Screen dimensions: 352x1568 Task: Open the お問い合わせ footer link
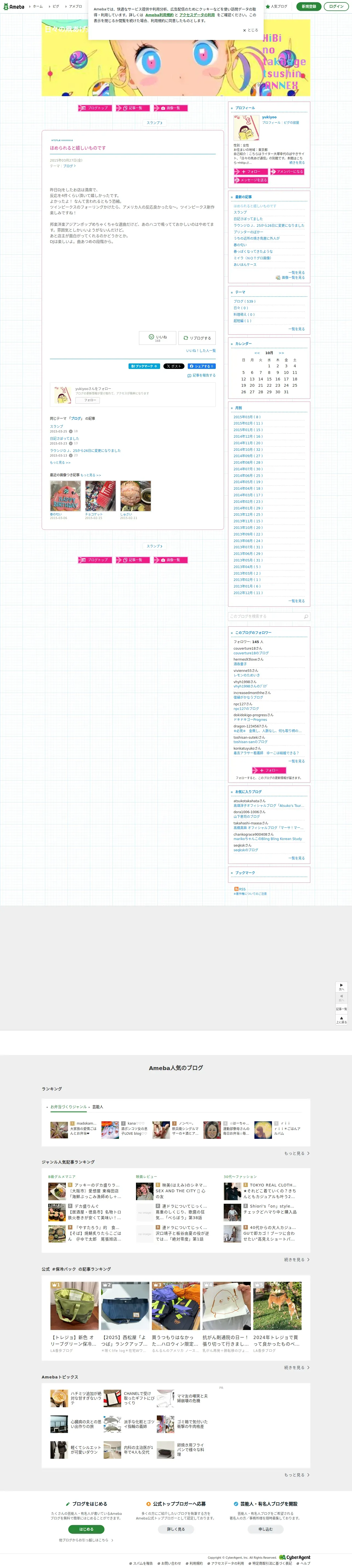tap(170, 1563)
